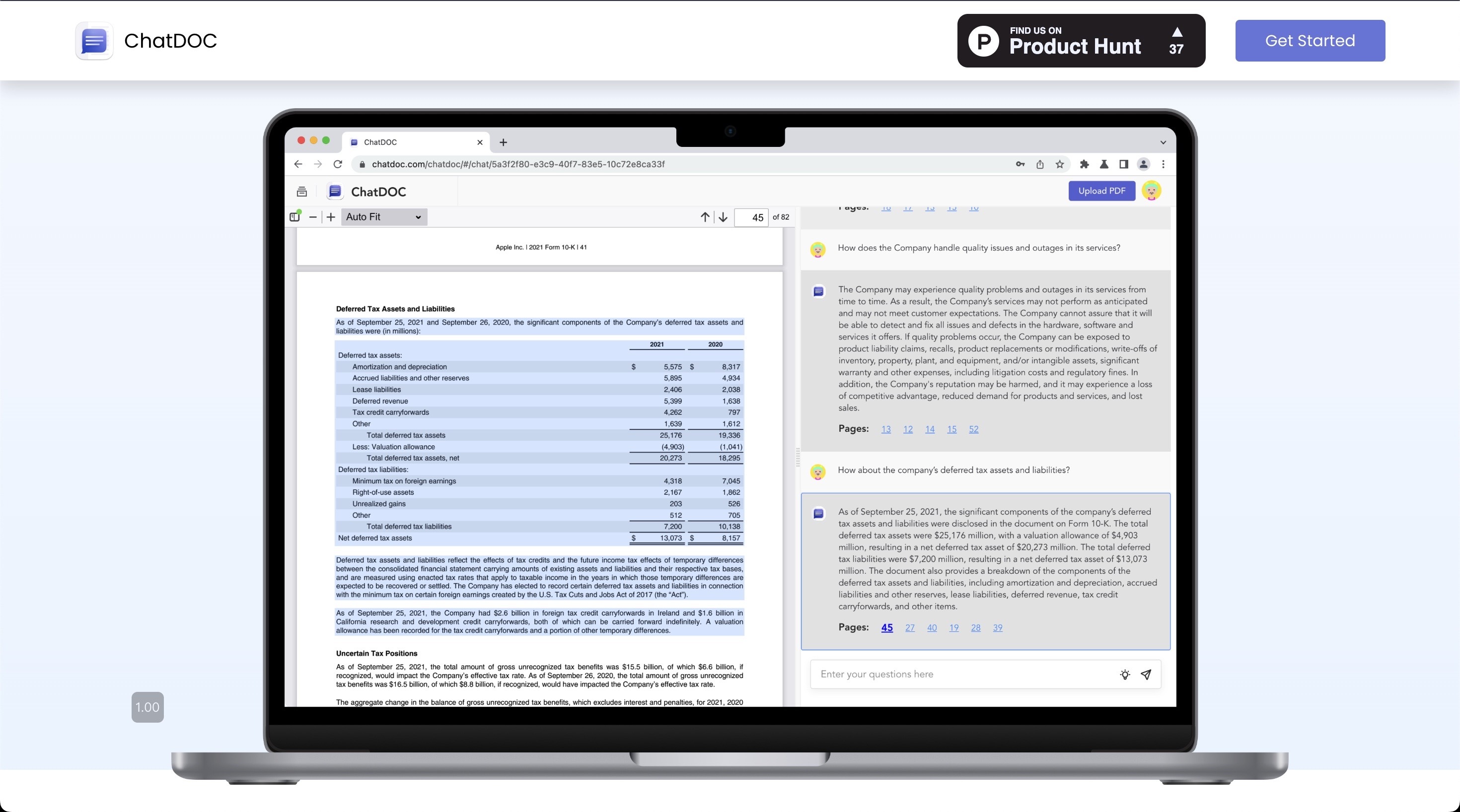Go to the next page with the down arrow
The height and width of the screenshot is (812, 1460).
723,217
